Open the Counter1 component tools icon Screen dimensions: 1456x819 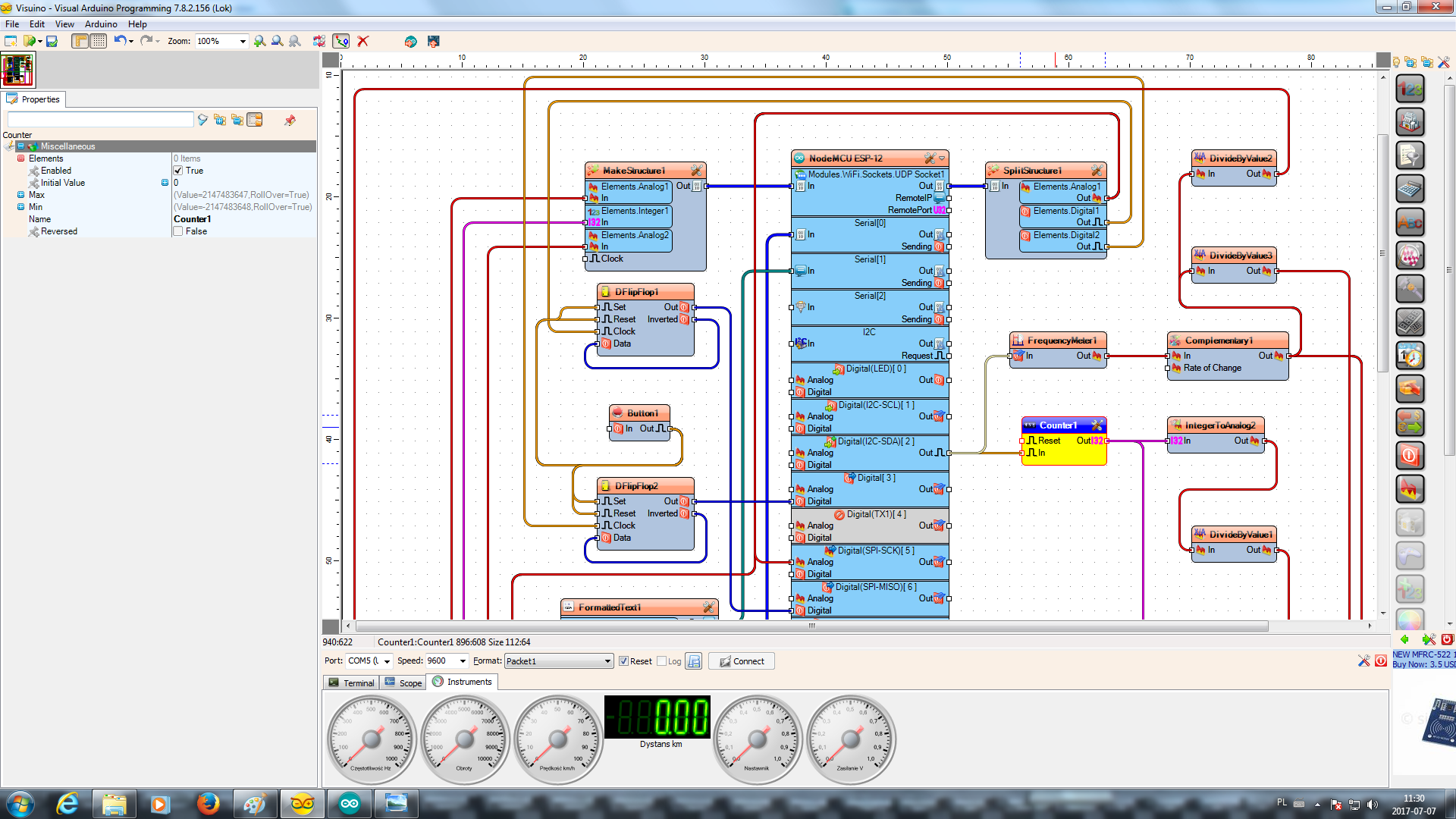pyautogui.click(x=1097, y=425)
